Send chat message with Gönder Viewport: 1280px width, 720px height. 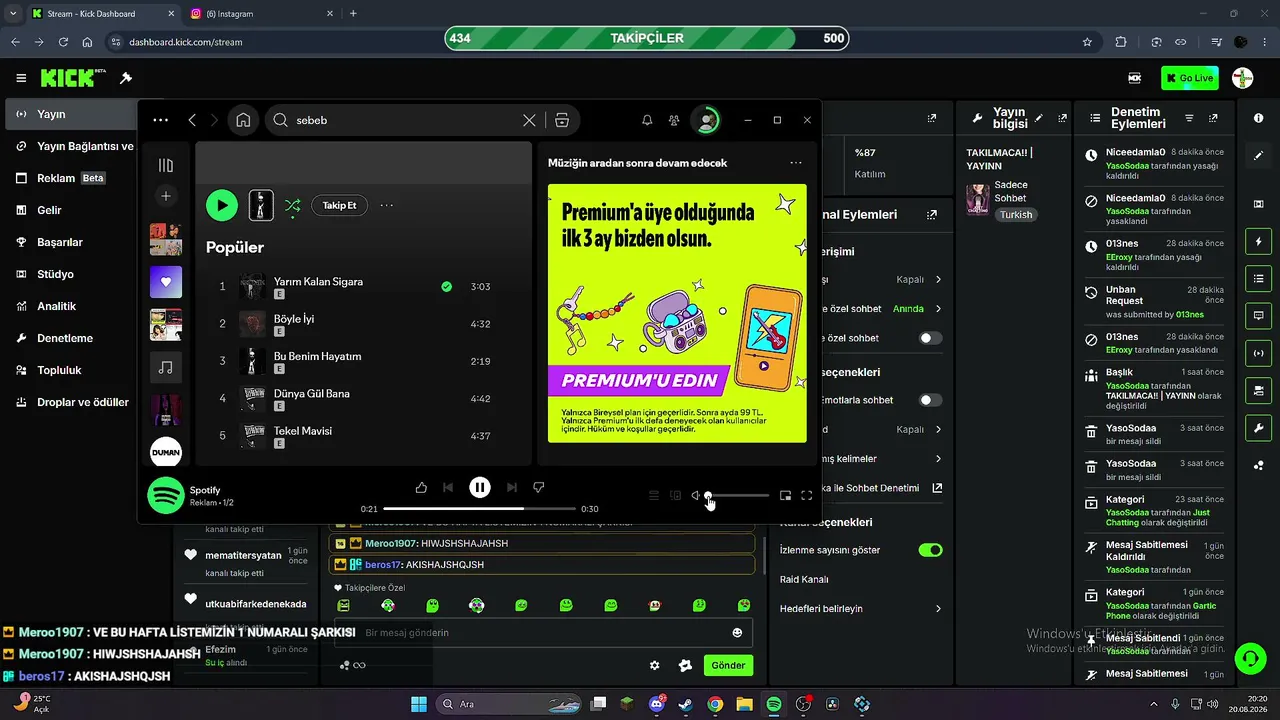pos(728,665)
